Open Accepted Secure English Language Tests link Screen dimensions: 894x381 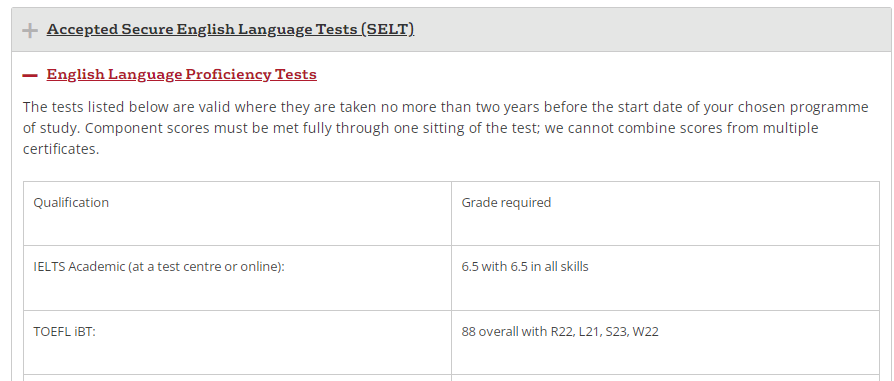pyautogui.click(x=230, y=29)
